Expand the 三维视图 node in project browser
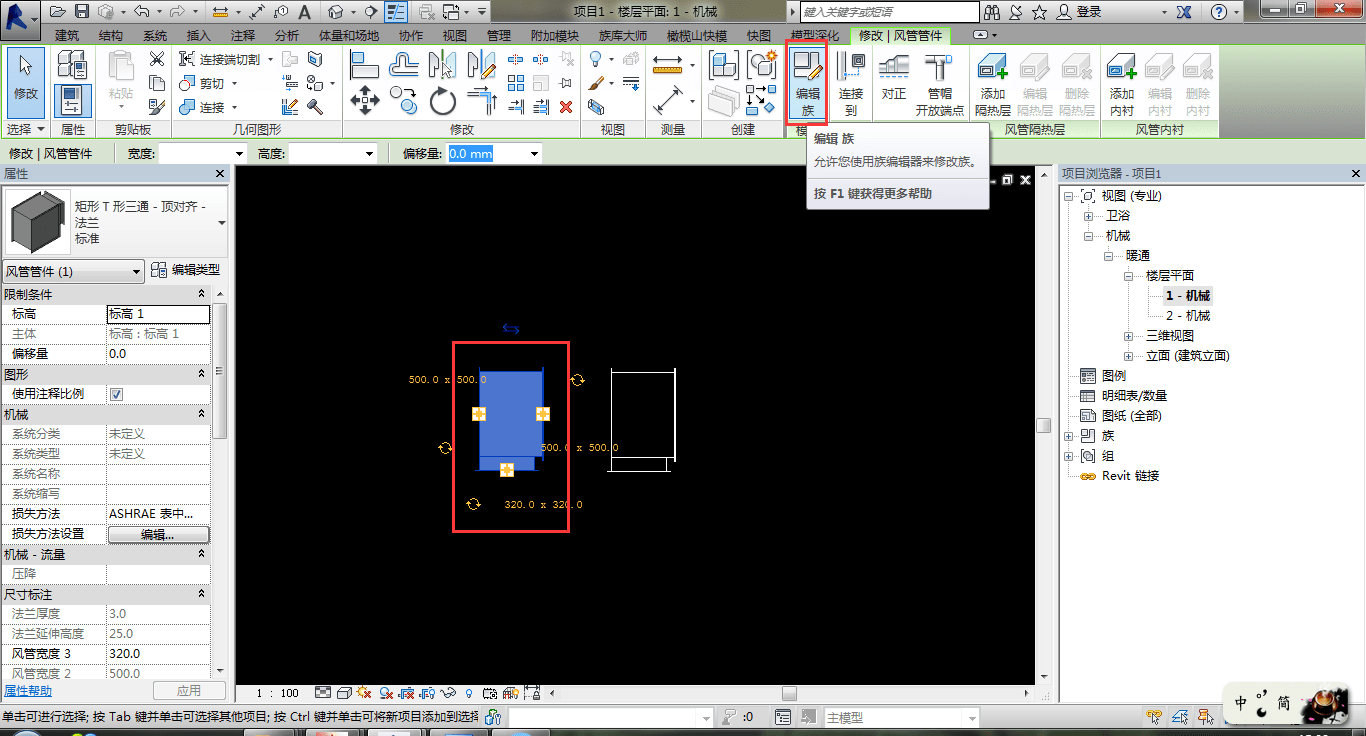 point(1129,336)
